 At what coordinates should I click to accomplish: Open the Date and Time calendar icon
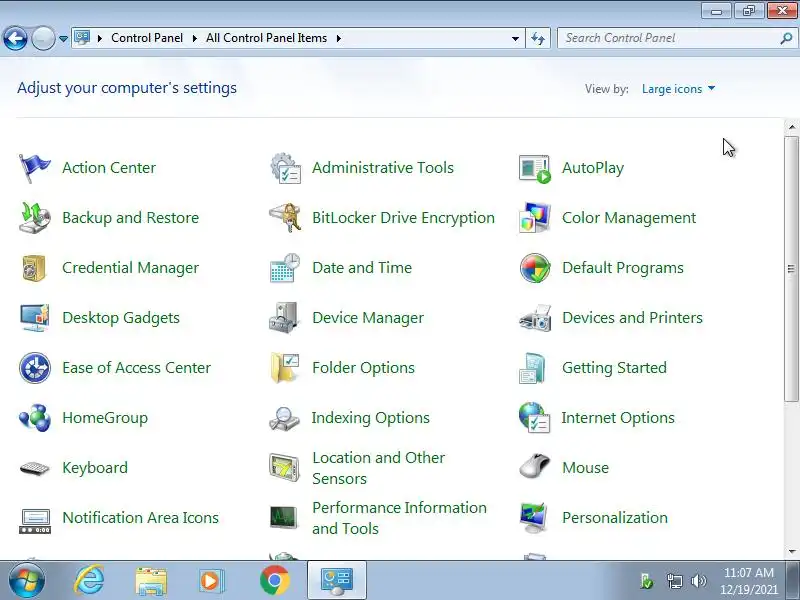(x=285, y=268)
